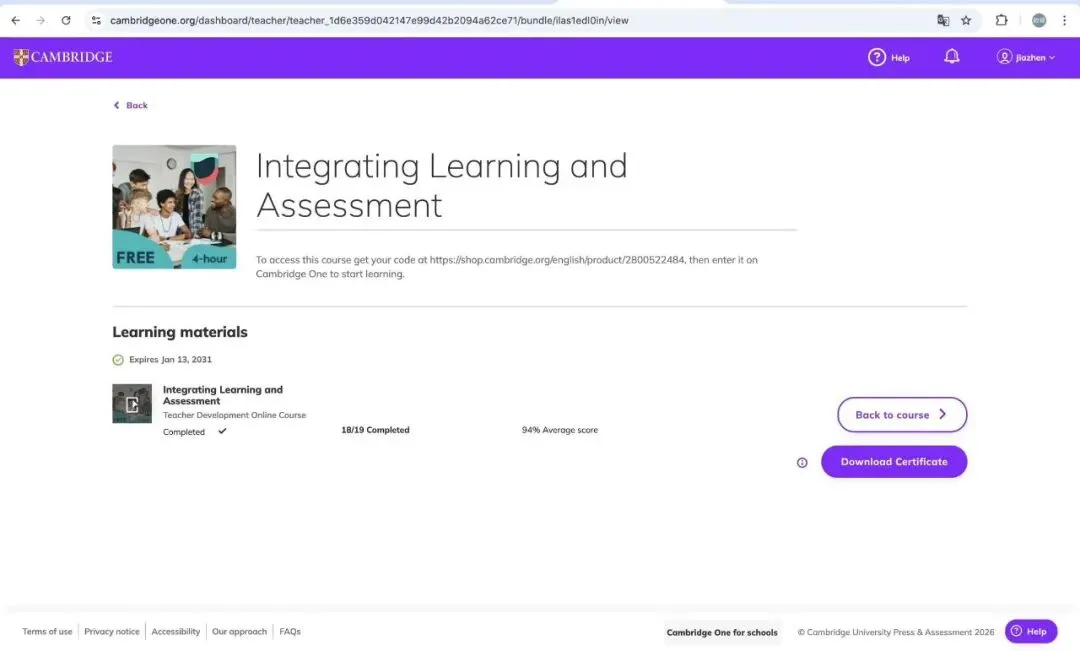Click Cambridge One for schools button
The width and height of the screenshot is (1080, 651).
[x=722, y=632]
